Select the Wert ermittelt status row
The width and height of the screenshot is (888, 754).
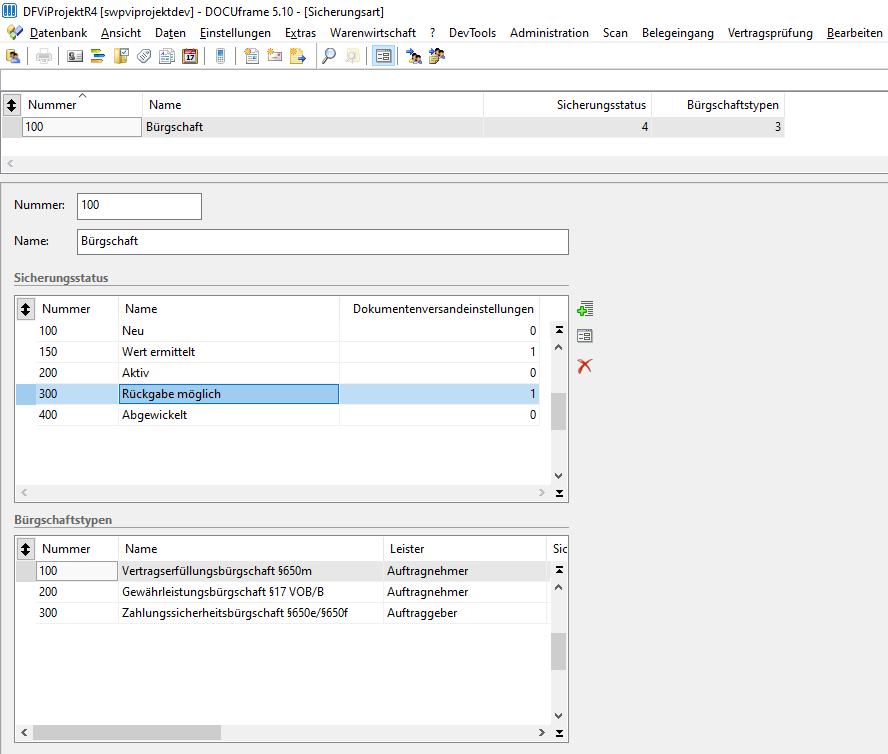(278, 352)
